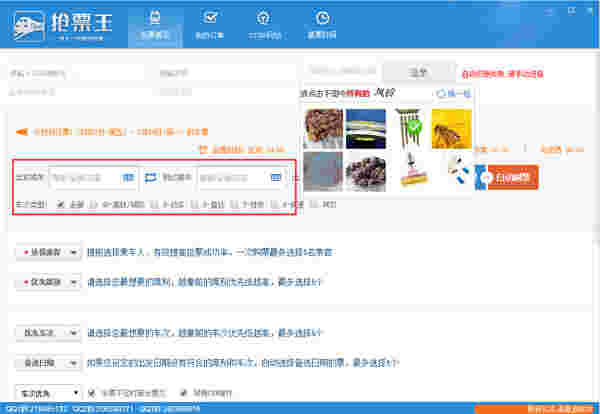The image size is (600, 414).
Task: Open the first tab with train icon
Action: pos(155,25)
